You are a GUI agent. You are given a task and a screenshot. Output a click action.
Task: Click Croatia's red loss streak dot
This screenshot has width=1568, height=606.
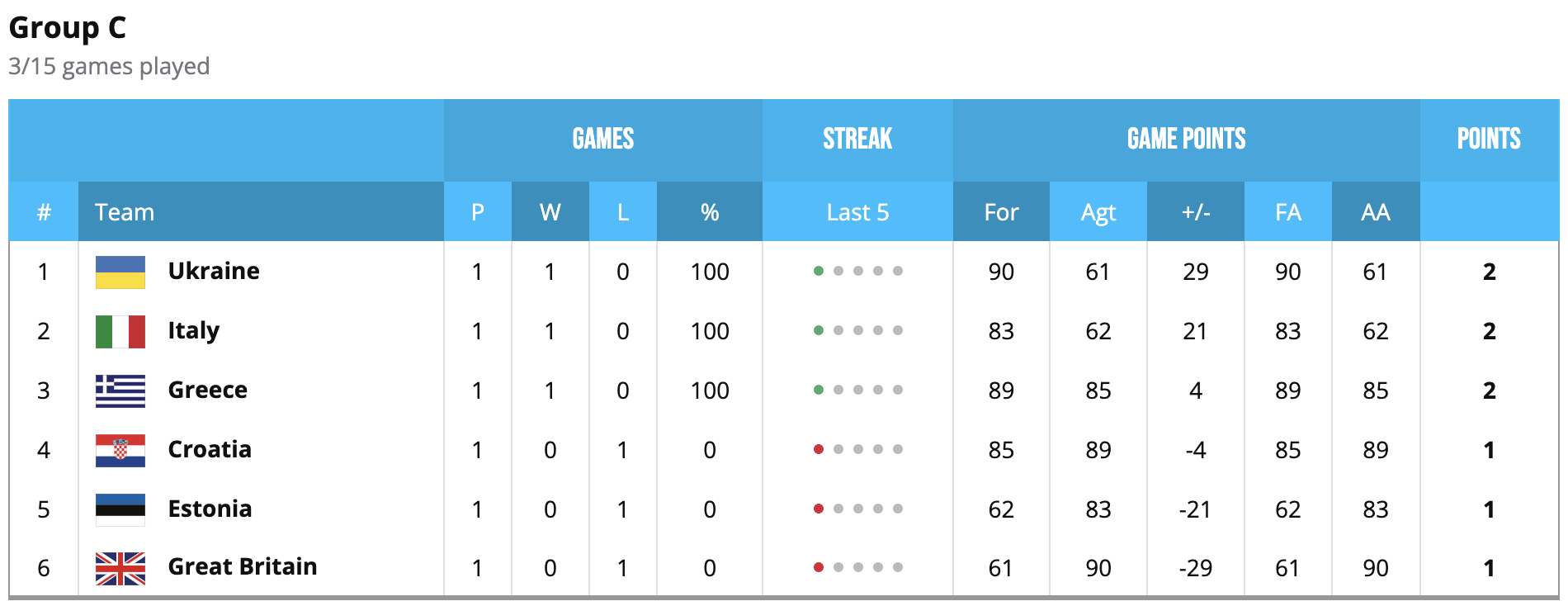[x=818, y=449]
